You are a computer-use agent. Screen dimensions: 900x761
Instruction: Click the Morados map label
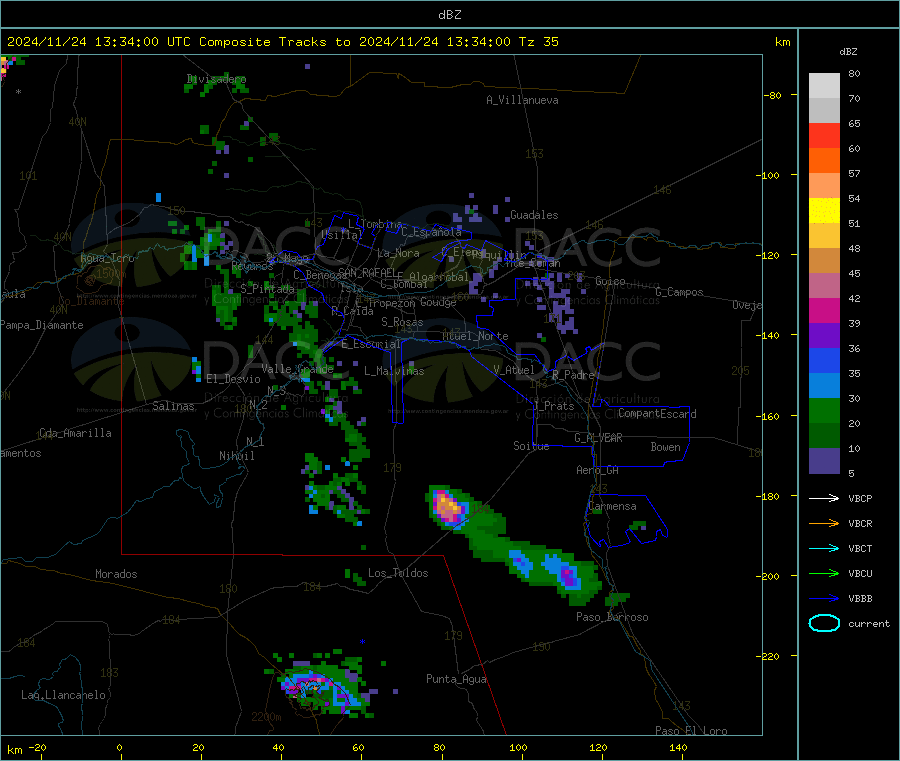coord(116,574)
